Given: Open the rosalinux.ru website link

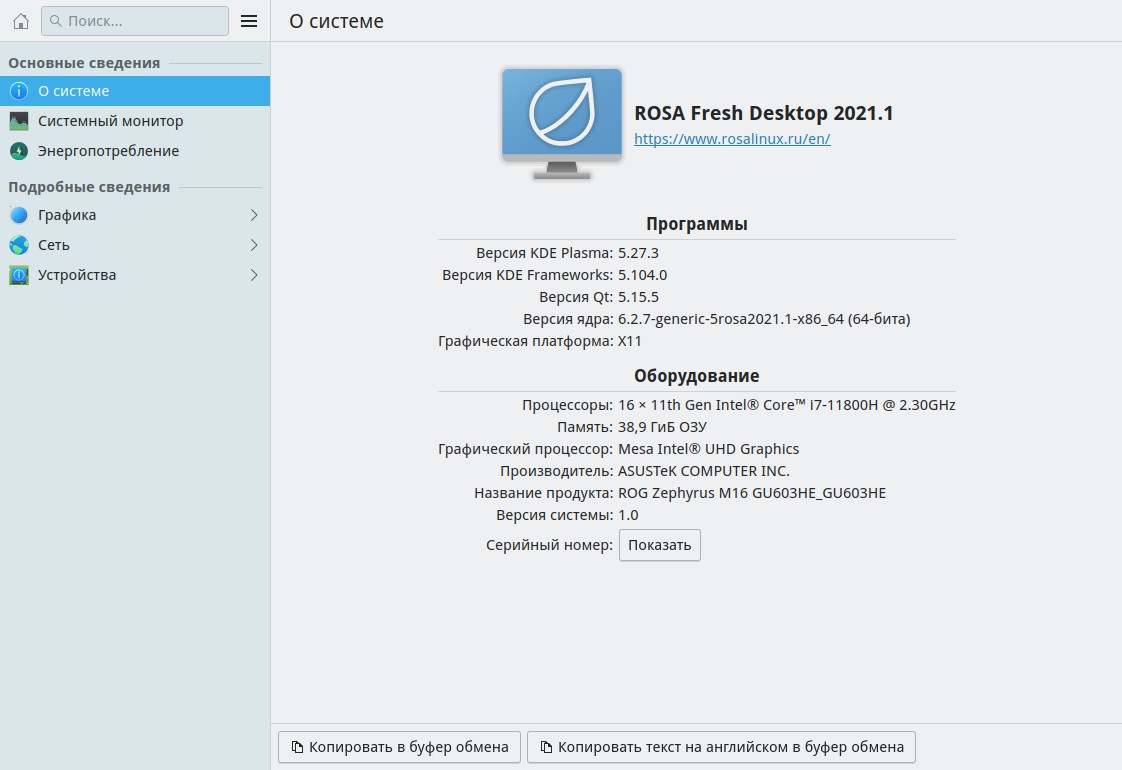Looking at the screenshot, I should (x=732, y=139).
